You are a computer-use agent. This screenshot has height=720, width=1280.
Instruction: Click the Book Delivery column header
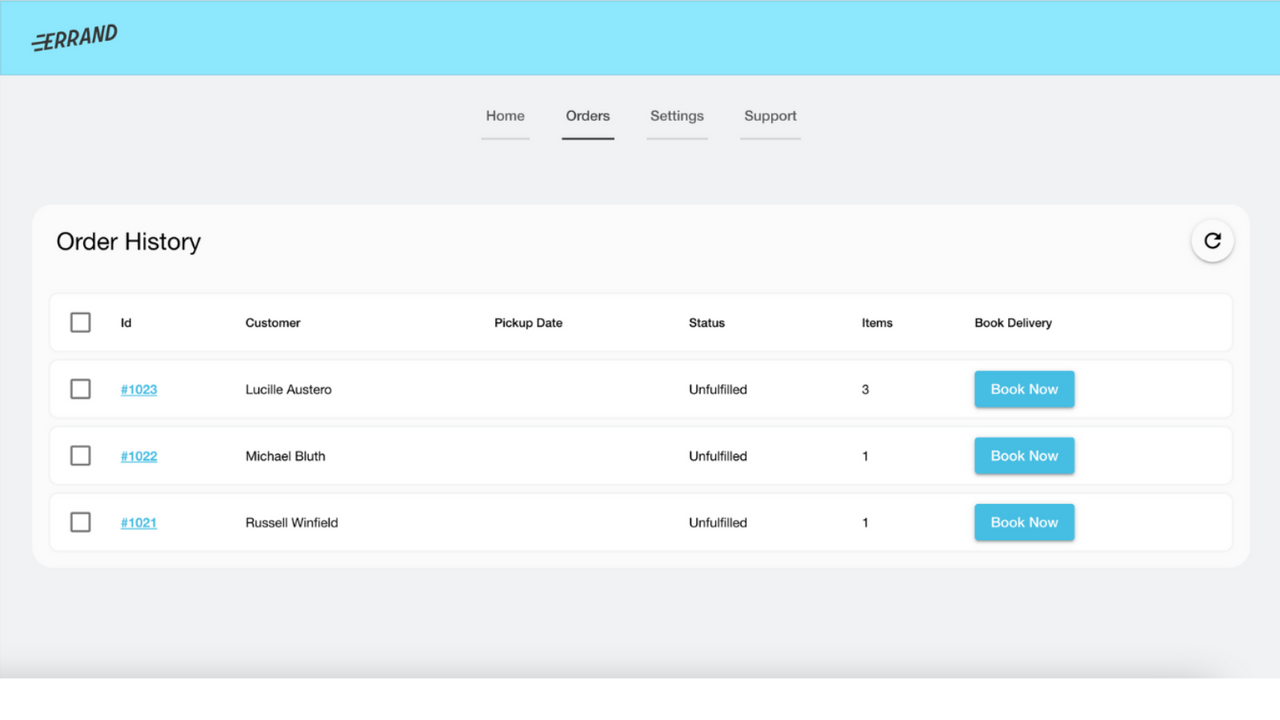coord(1013,323)
